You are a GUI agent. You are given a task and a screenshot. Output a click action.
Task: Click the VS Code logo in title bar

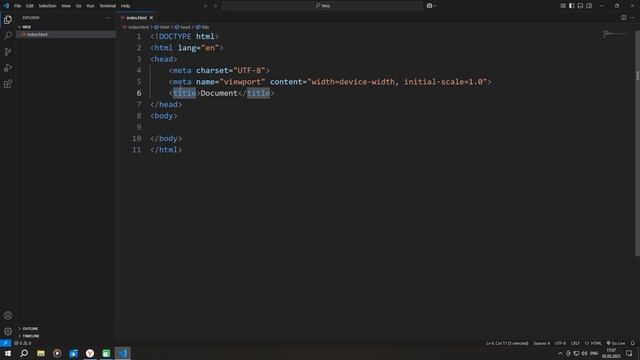click(x=6, y=6)
